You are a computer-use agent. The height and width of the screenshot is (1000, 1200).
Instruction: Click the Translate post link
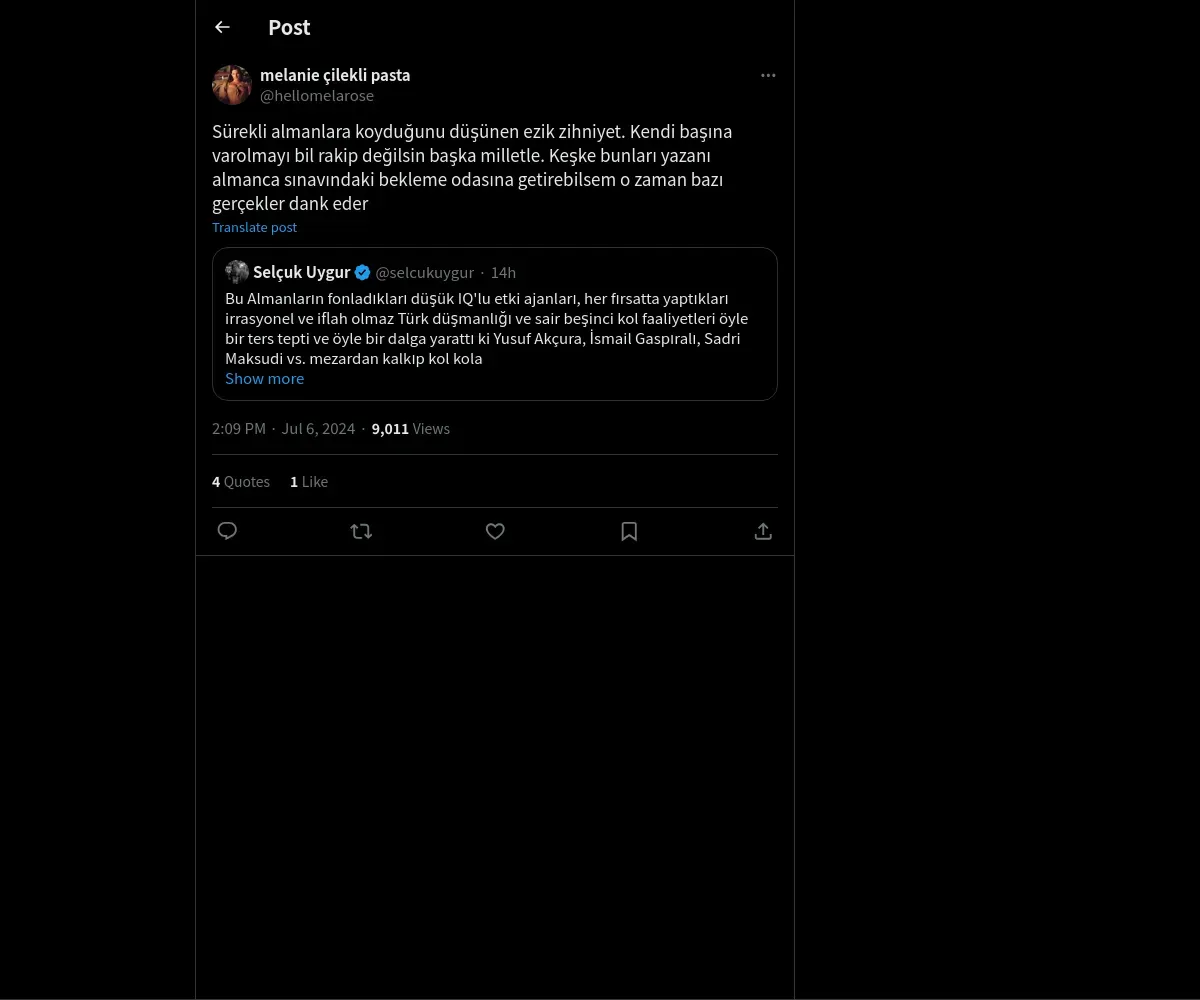point(254,227)
